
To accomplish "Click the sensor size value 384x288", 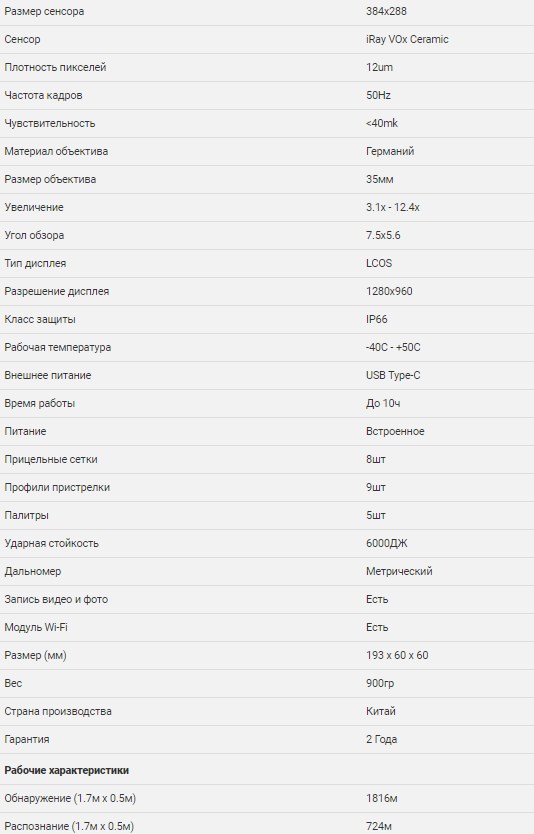I will pyautogui.click(x=386, y=11).
